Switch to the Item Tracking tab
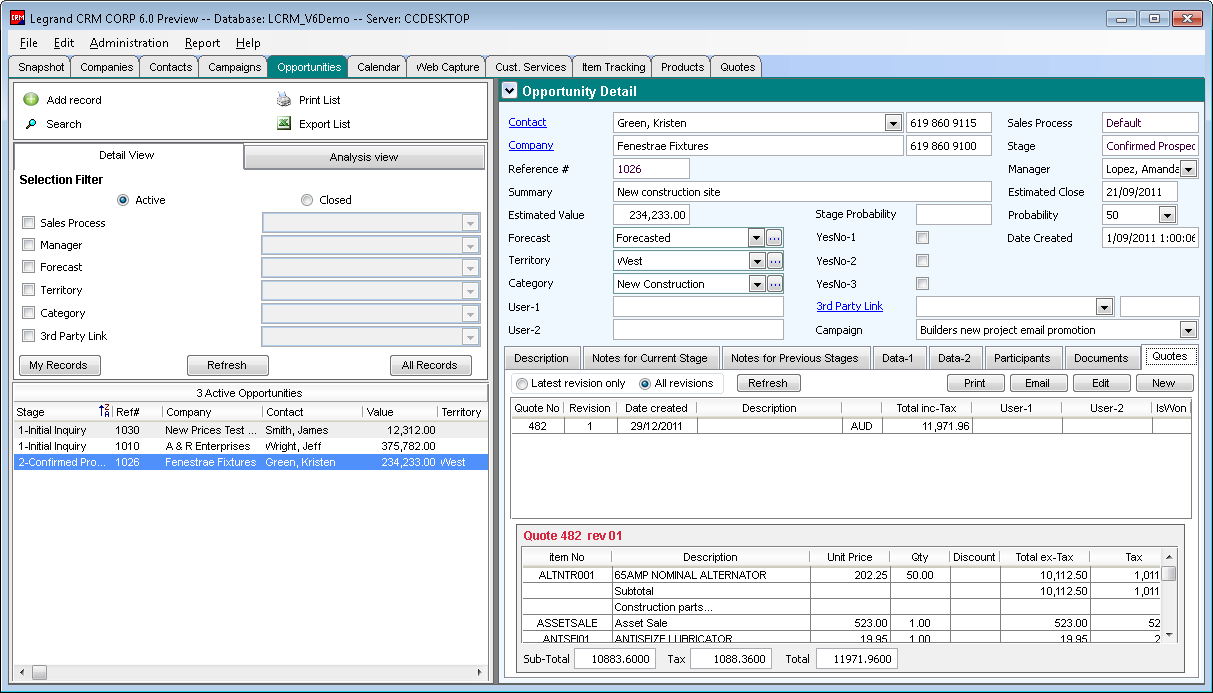The image size is (1213, 693). pos(614,67)
